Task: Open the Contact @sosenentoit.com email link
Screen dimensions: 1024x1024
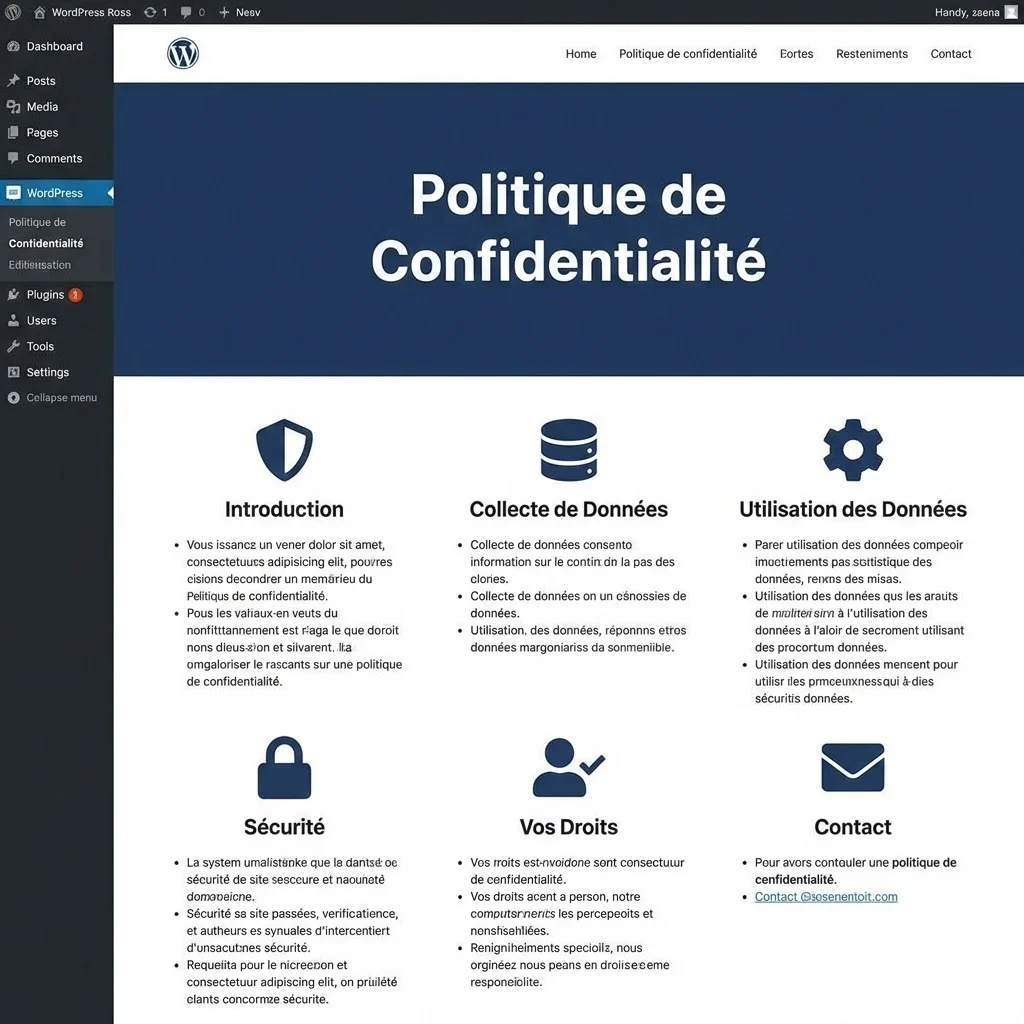Action: coord(825,896)
